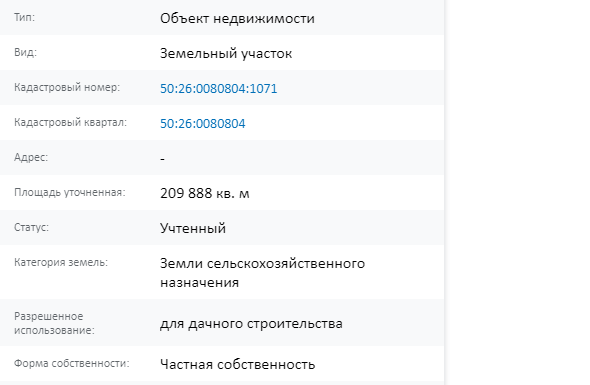This screenshot has height=385, width=590.
Task: Select the address dash value
Action: [x=163, y=159]
